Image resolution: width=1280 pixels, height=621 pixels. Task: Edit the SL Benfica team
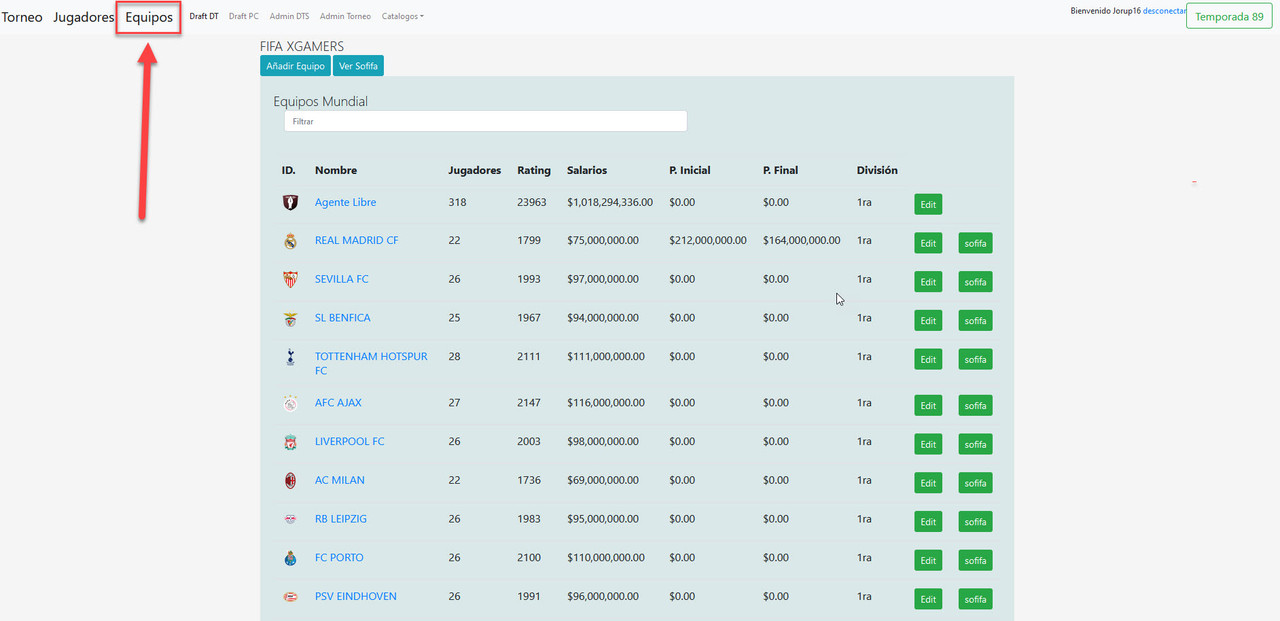(x=928, y=321)
